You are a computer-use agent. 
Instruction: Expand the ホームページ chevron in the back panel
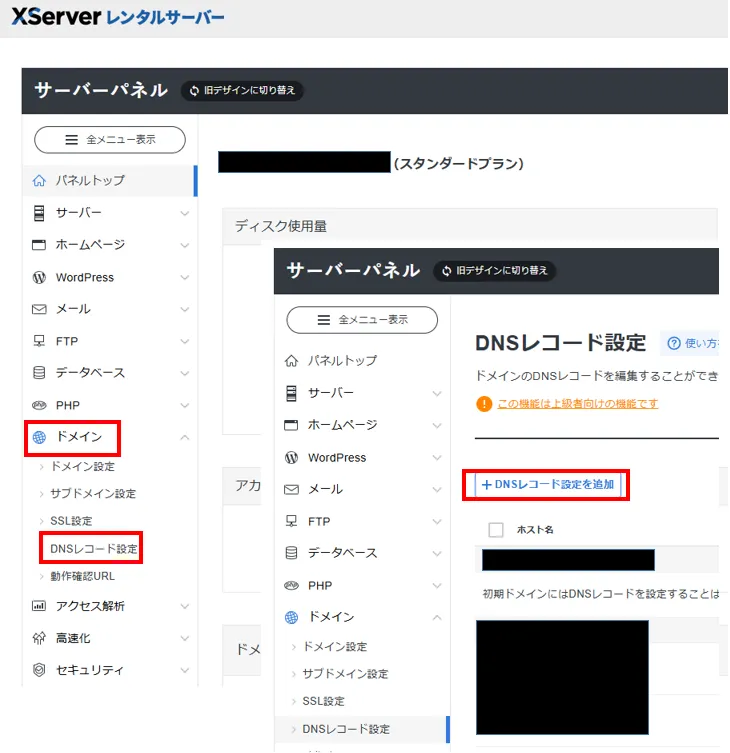coord(184,245)
